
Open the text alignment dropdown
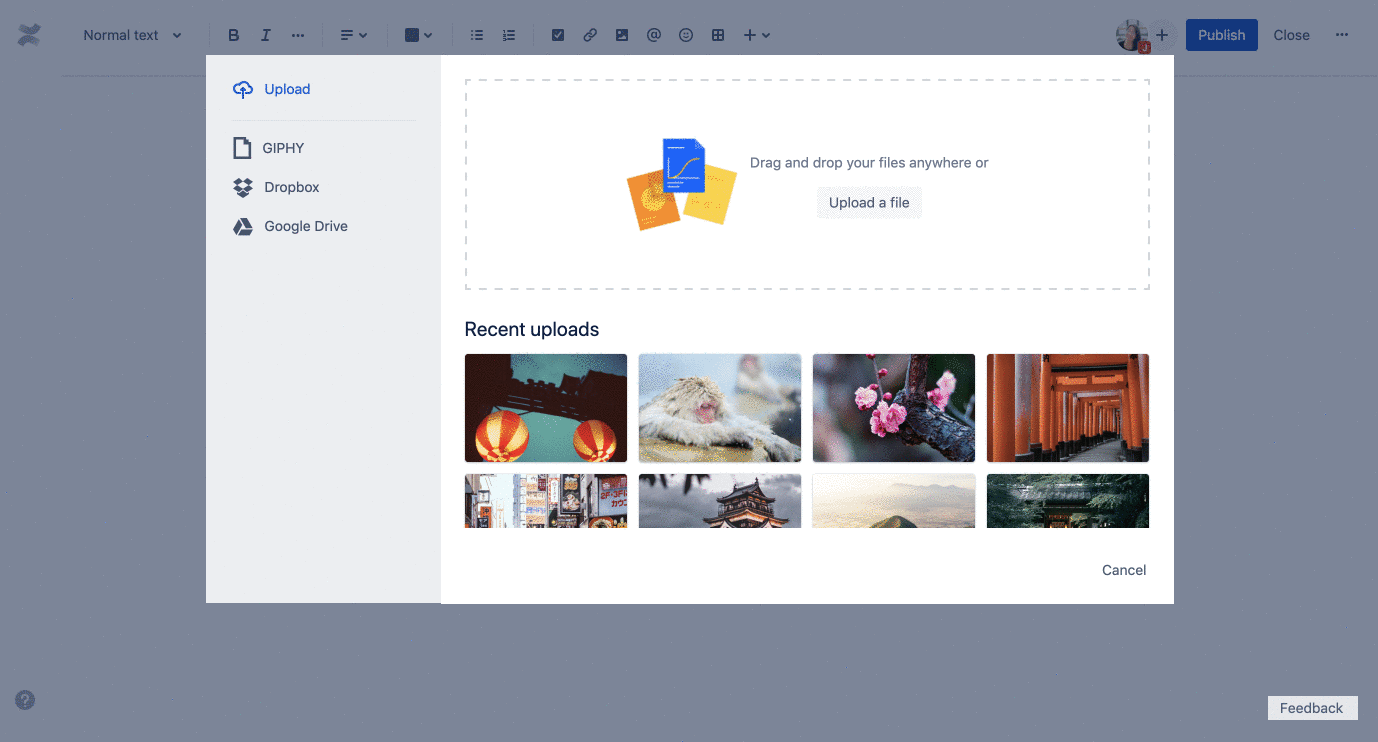[354, 35]
